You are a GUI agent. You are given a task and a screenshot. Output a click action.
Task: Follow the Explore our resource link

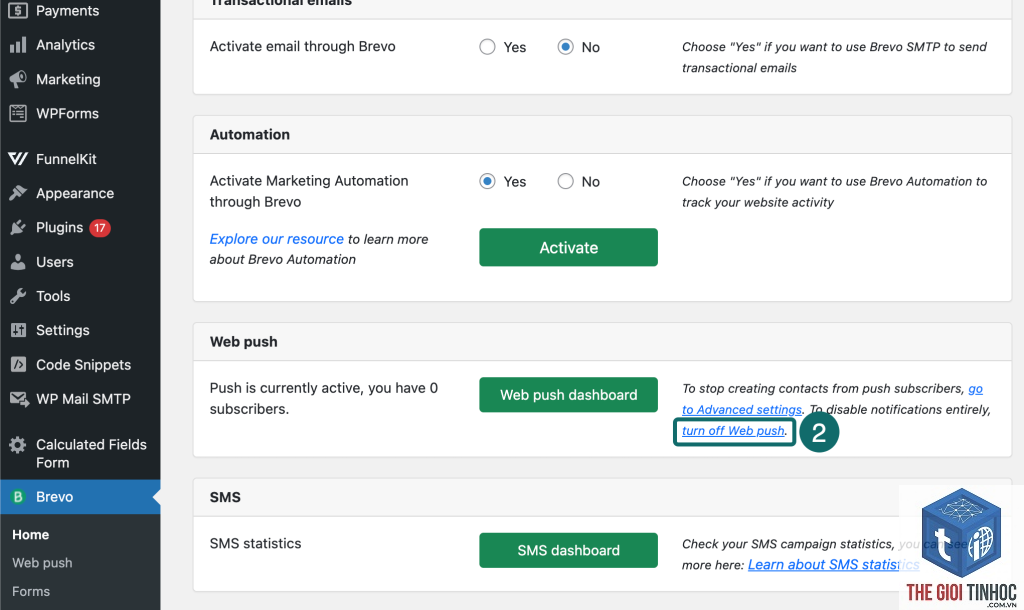(276, 239)
